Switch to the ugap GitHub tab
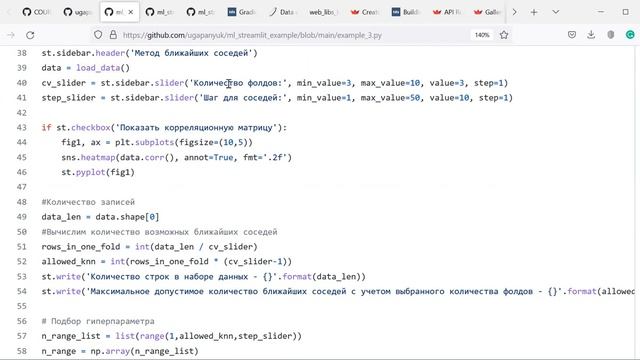The image size is (640, 360). [78, 12]
